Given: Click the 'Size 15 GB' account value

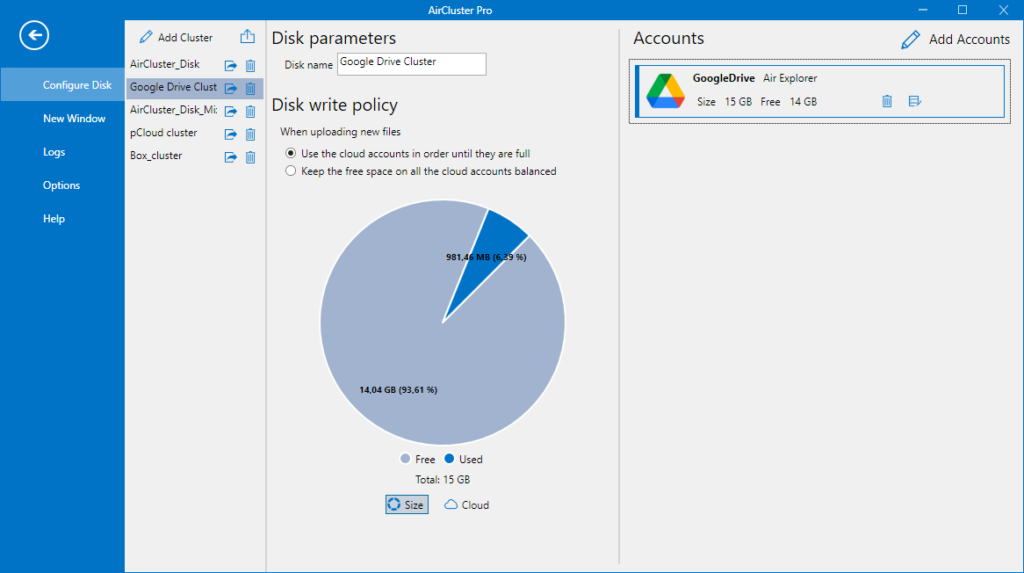Looking at the screenshot, I should click(724, 101).
